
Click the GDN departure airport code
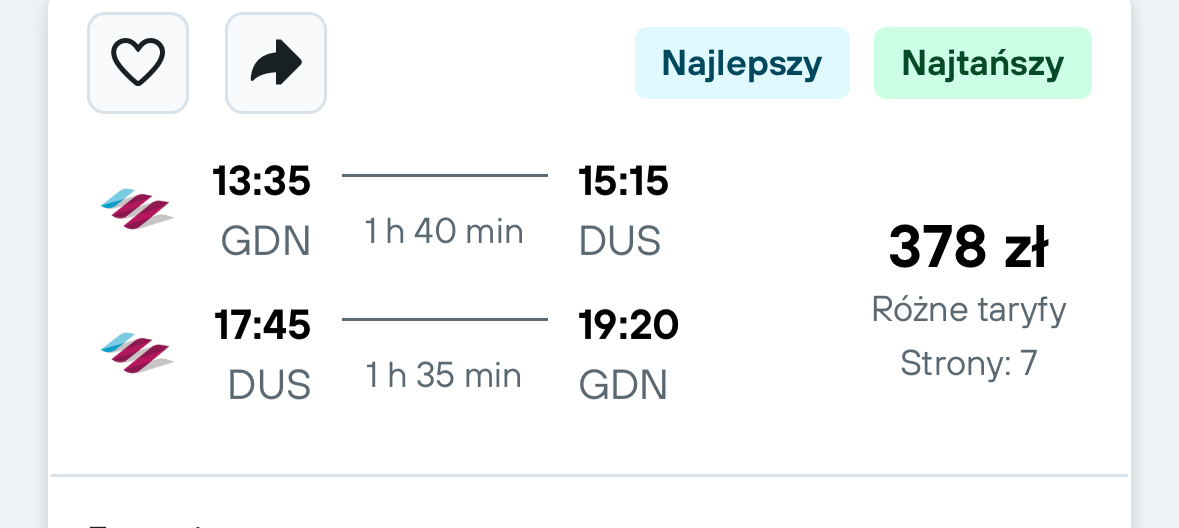(x=265, y=242)
